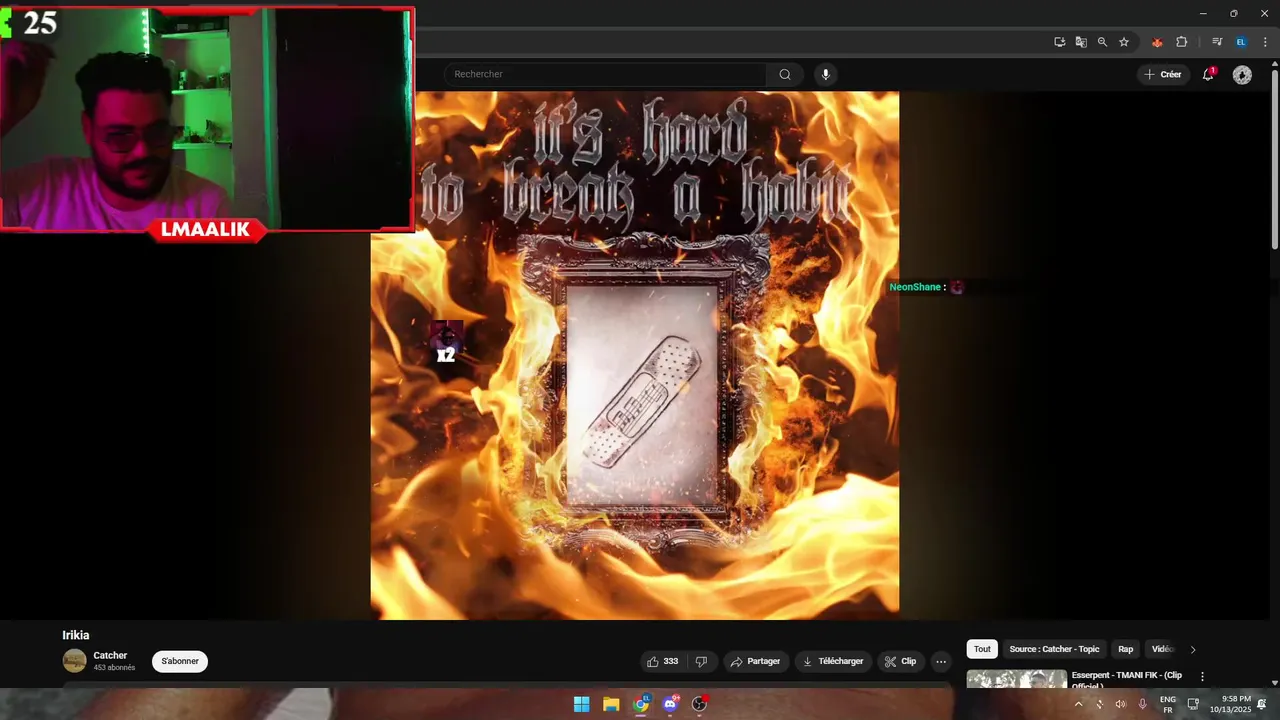
Task: Open the Windows Start button
Action: coord(581,704)
